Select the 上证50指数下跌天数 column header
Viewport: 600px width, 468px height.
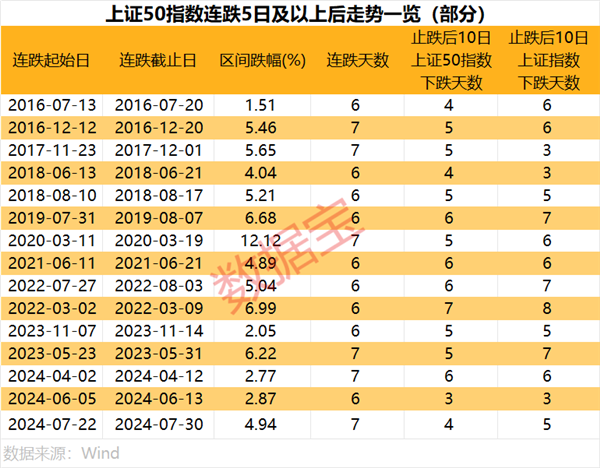[x=449, y=61]
